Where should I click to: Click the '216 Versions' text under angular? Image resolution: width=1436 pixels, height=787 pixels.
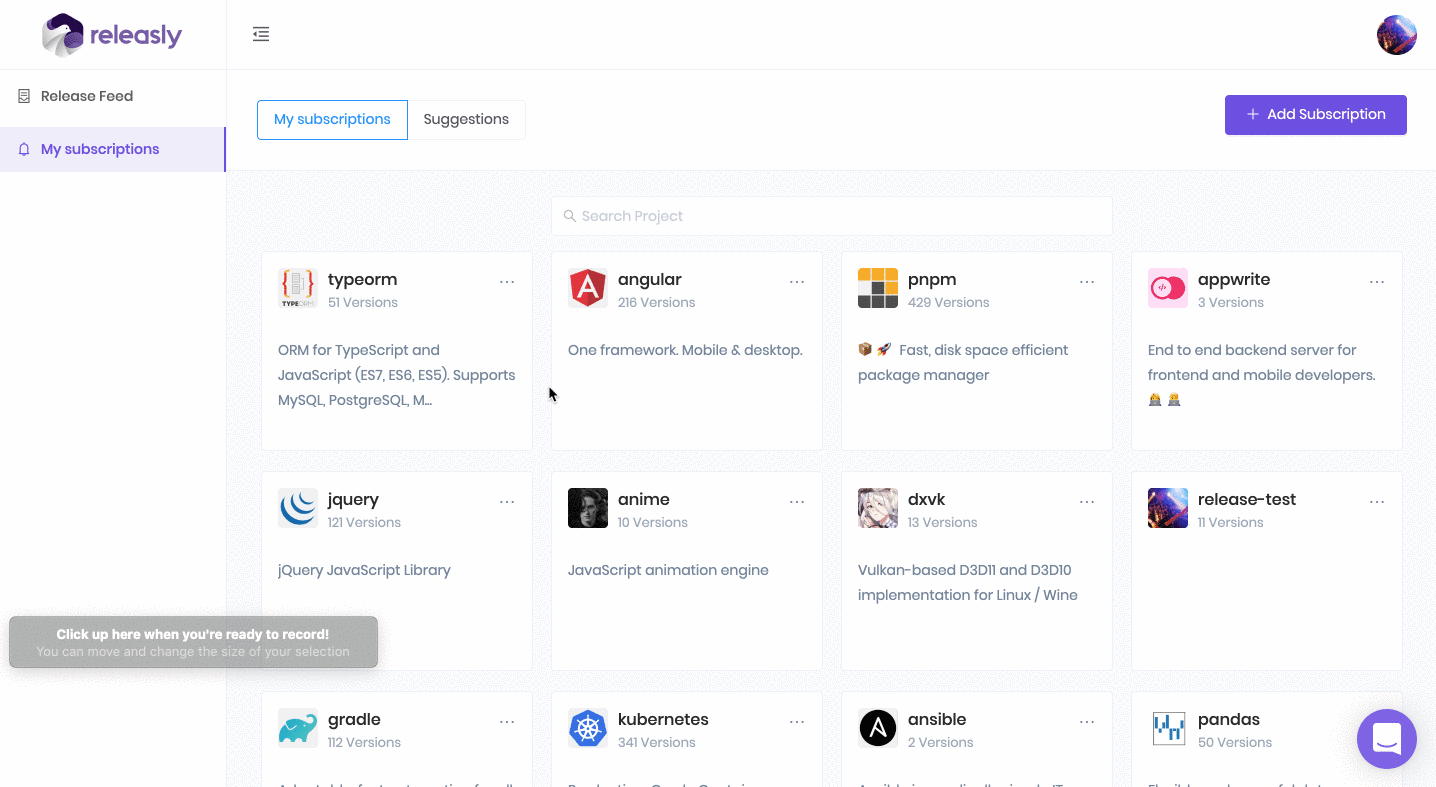pos(656,303)
